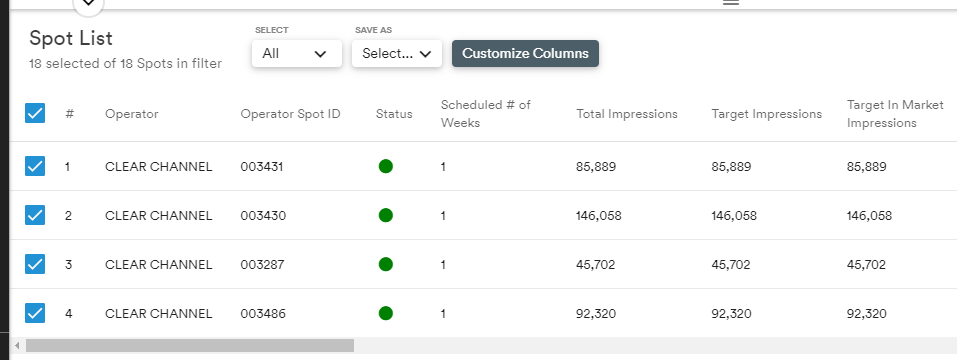The height and width of the screenshot is (360, 957).
Task: Click the Operator Spot ID column header
Action: [291, 113]
